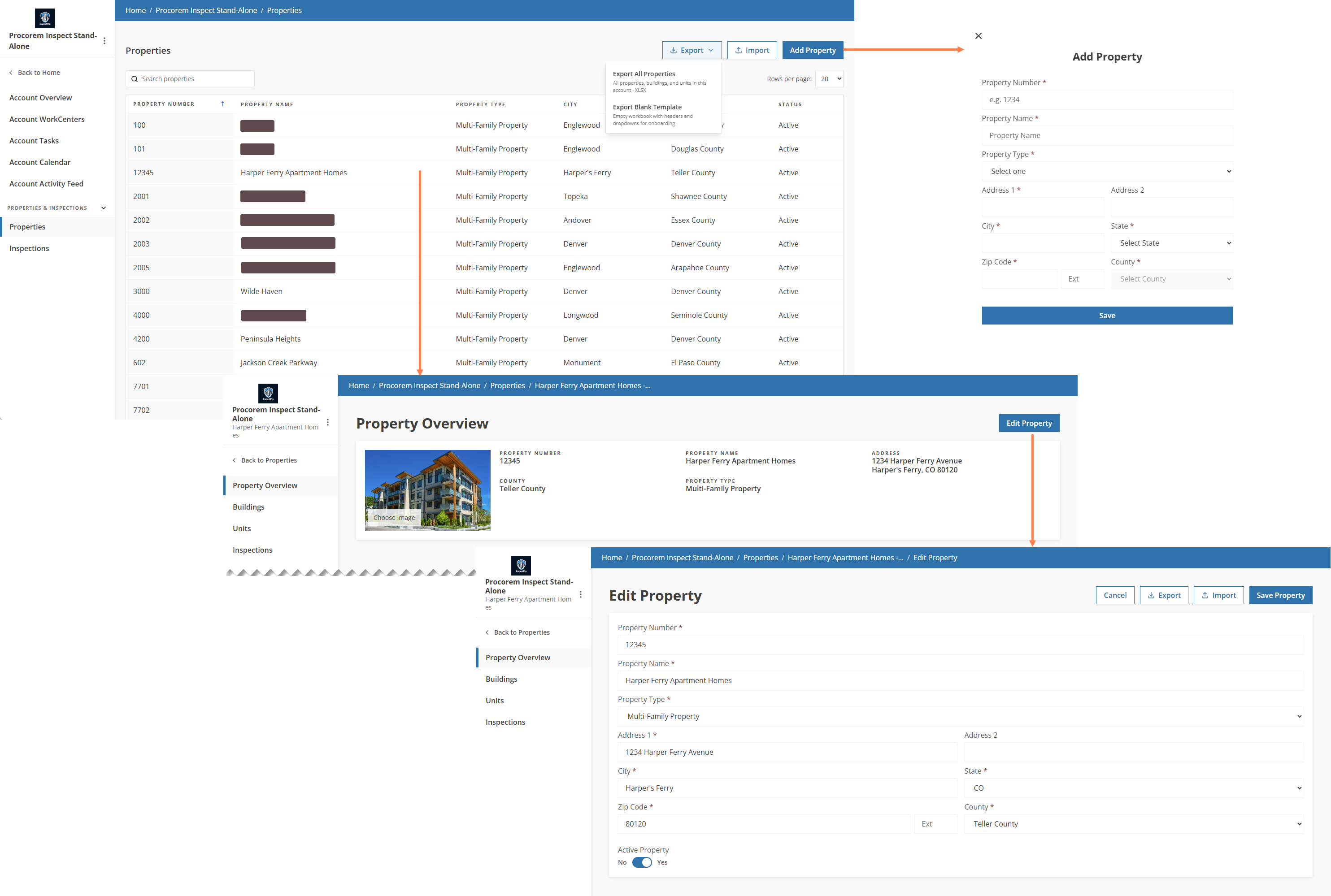The width and height of the screenshot is (1331, 896).
Task: Click Import button on Edit Property page
Action: coord(1218,595)
